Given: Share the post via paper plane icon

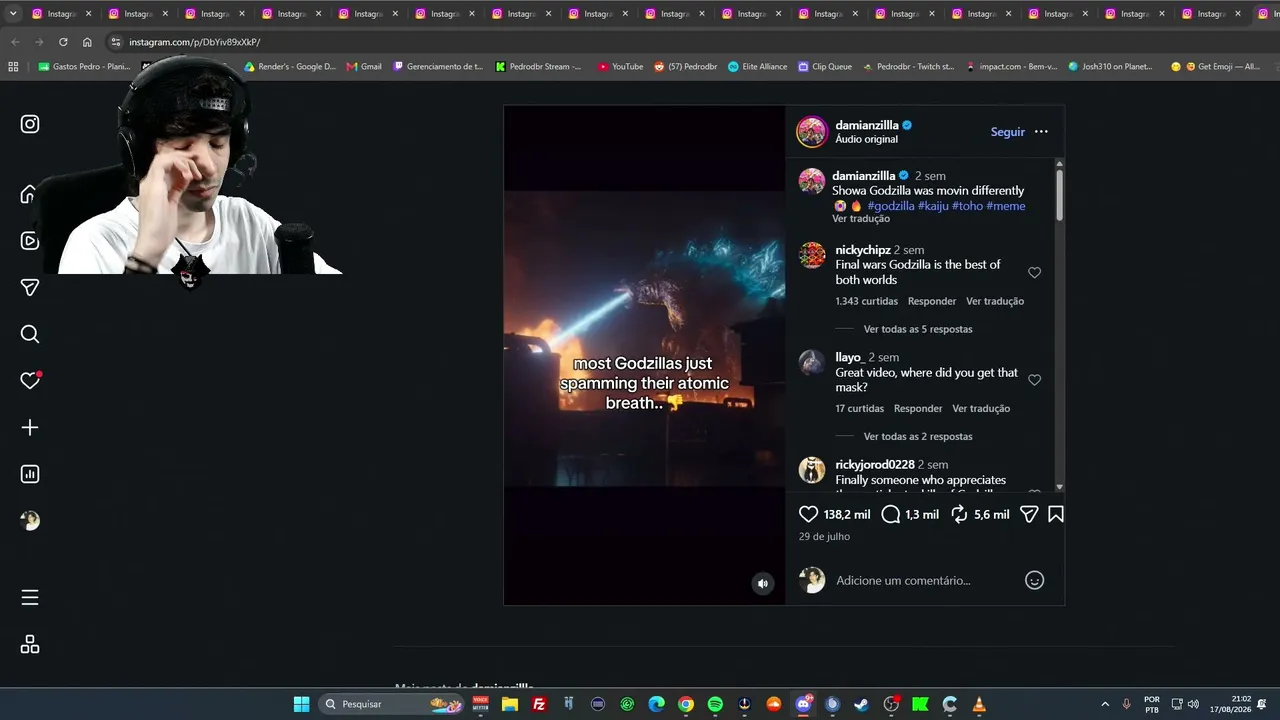Looking at the screenshot, I should click(1028, 514).
